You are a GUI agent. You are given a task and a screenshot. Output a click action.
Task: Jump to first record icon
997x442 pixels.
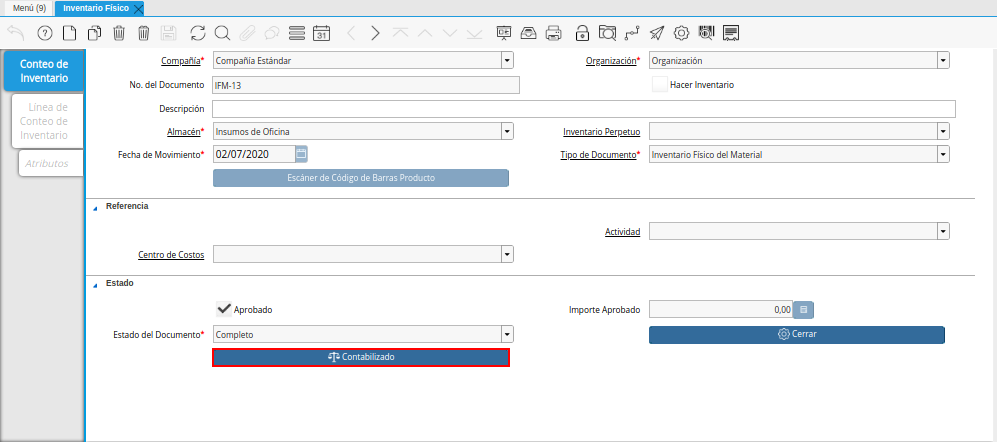[400, 33]
